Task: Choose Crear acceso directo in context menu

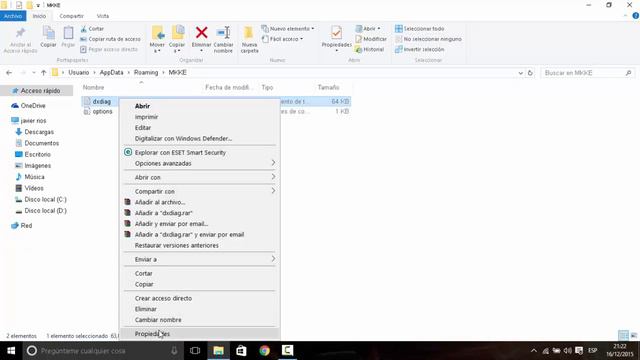Action: pos(163,298)
